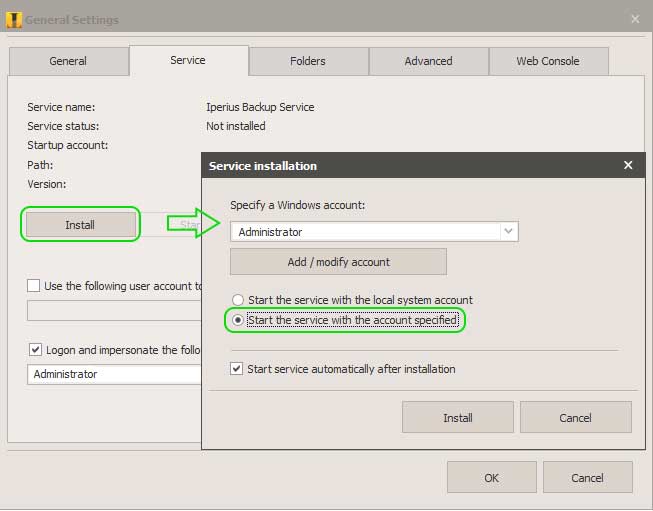This screenshot has height=511, width=653.
Task: Click the Iperius app icon in title bar
Action: [14, 20]
